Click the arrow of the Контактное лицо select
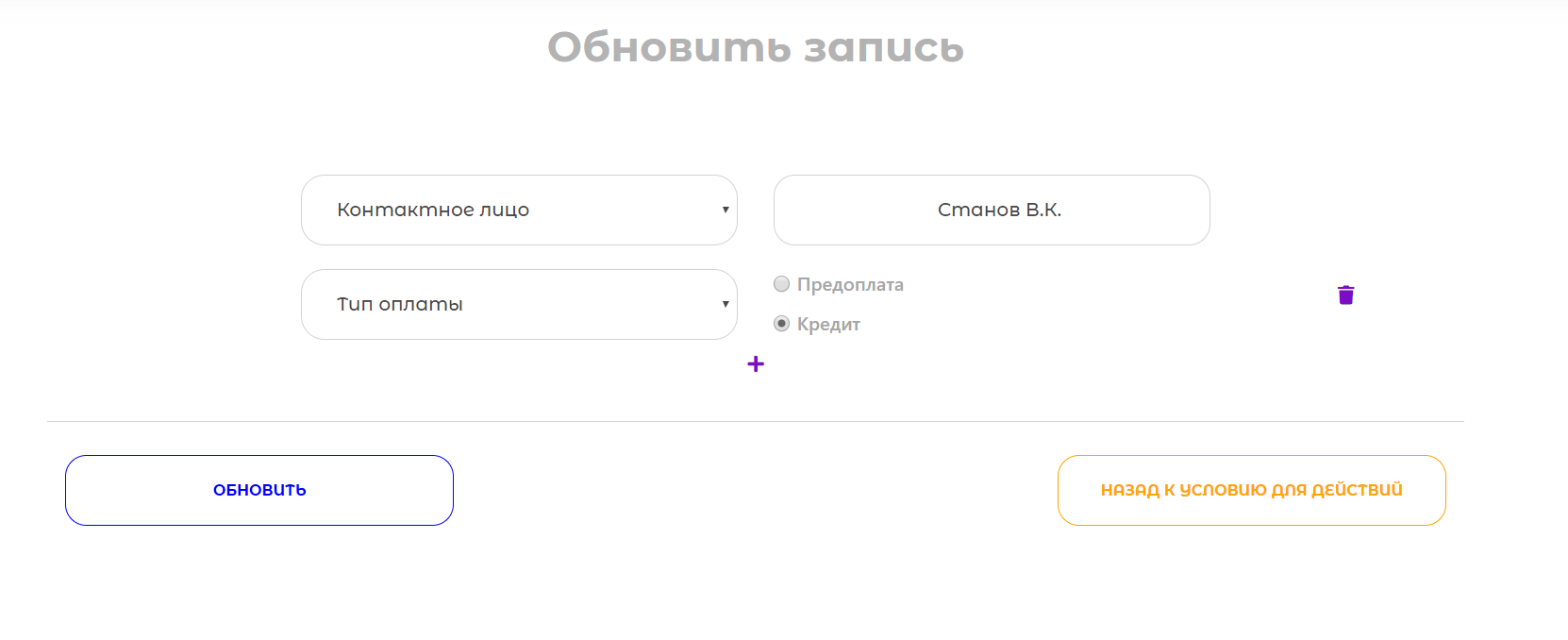The image size is (1568, 640). pos(726,210)
